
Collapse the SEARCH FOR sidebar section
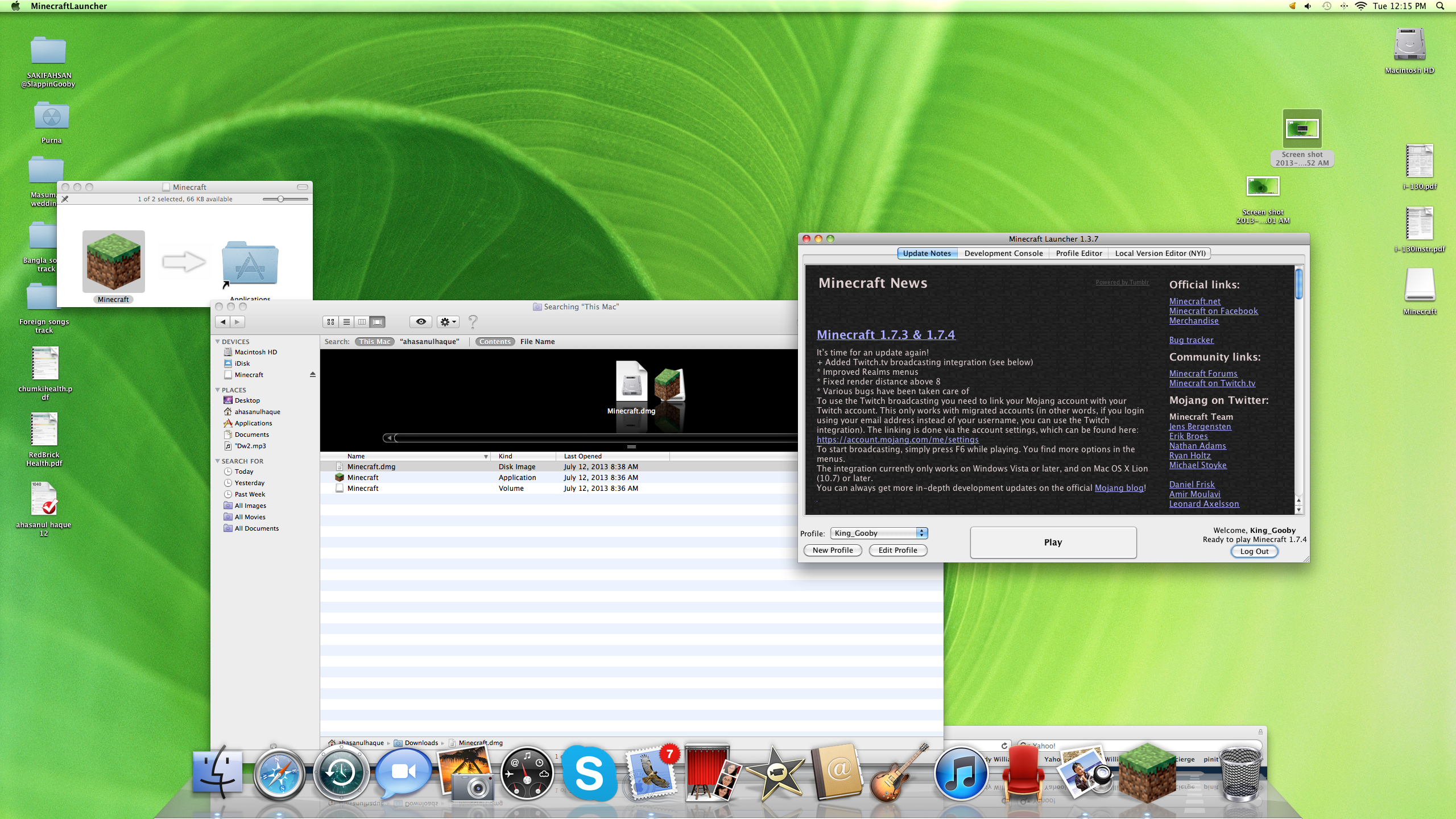point(217,461)
